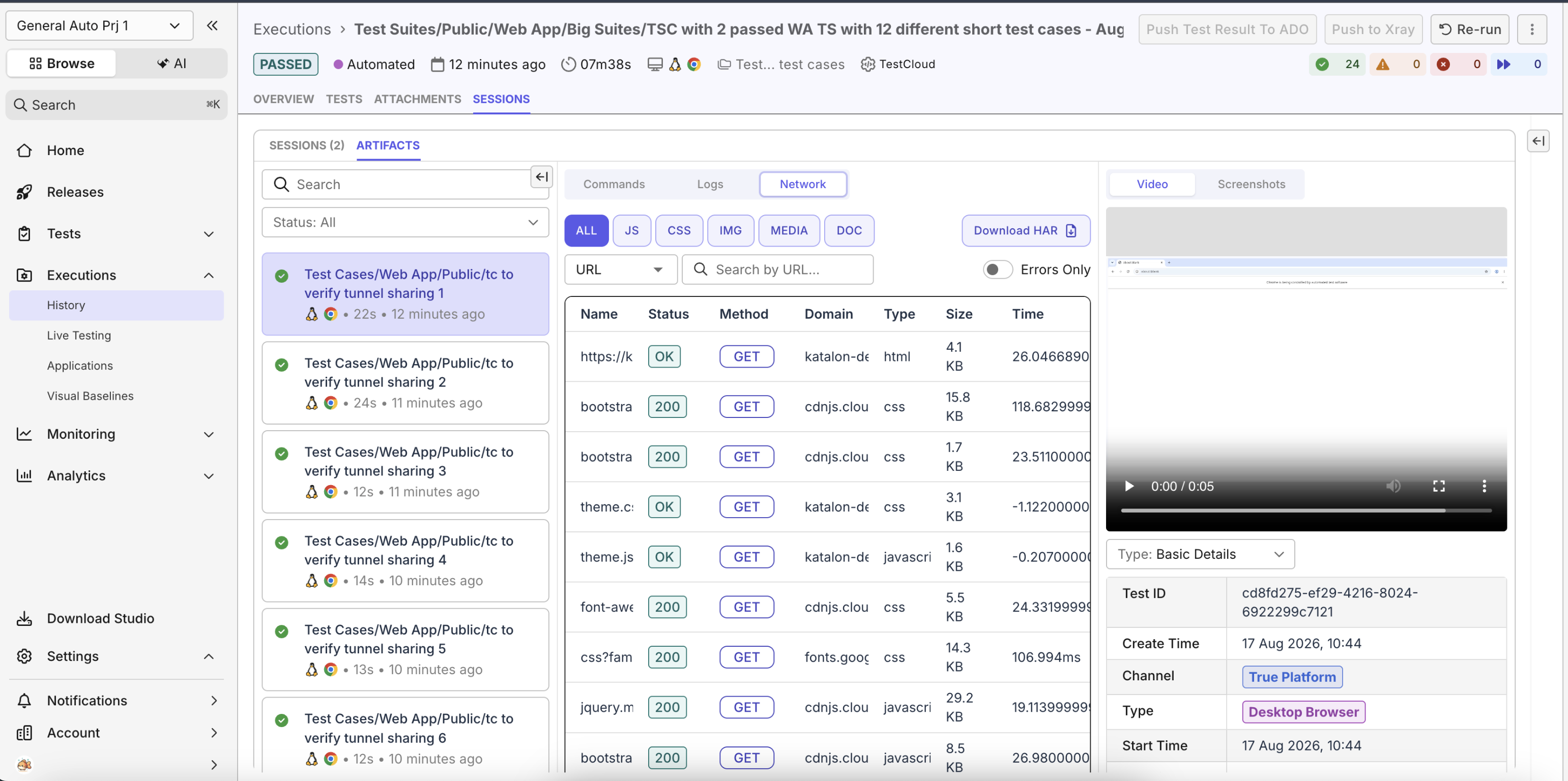Viewport: 1568px width, 781px height.
Task: Click the Search by URL input field
Action: click(777, 269)
